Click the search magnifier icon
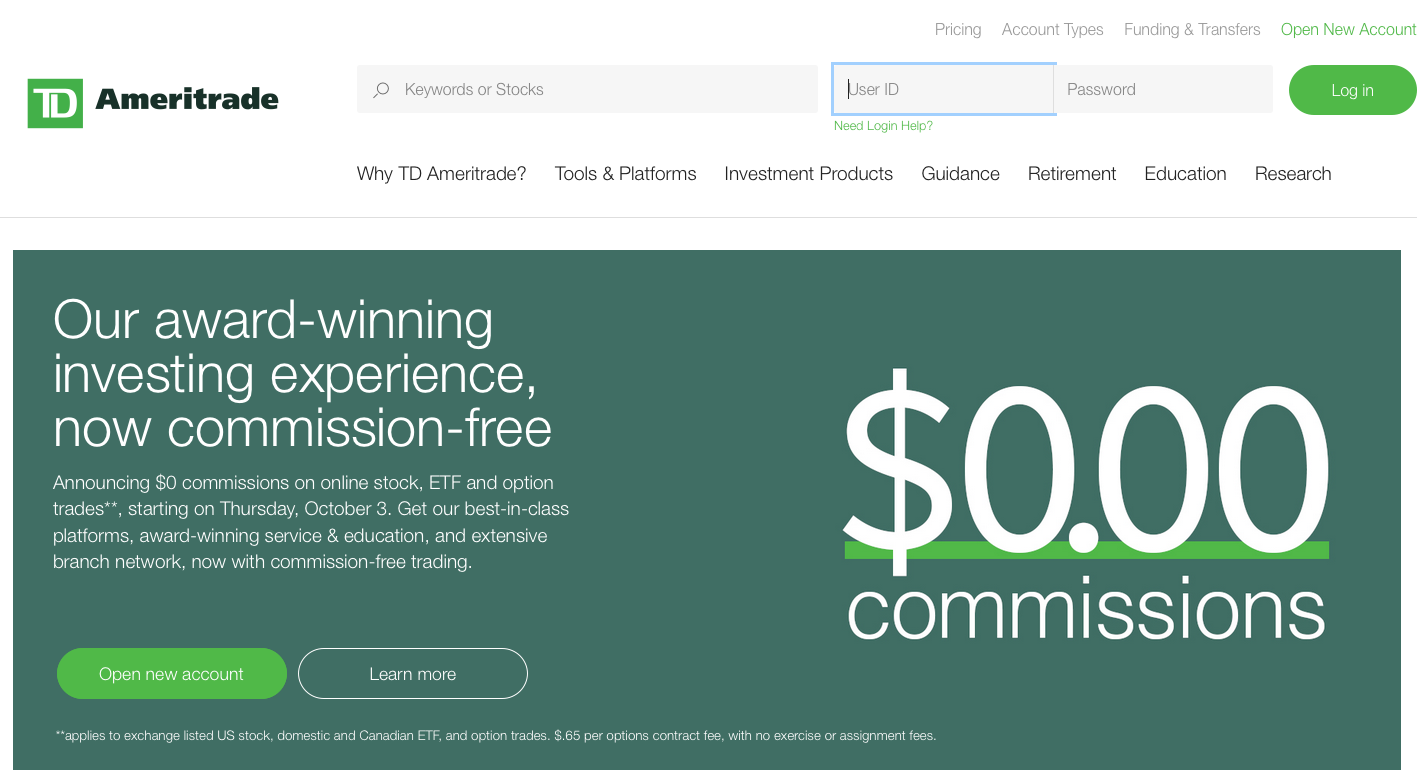This screenshot has height=780, width=1426. pyautogui.click(x=381, y=90)
